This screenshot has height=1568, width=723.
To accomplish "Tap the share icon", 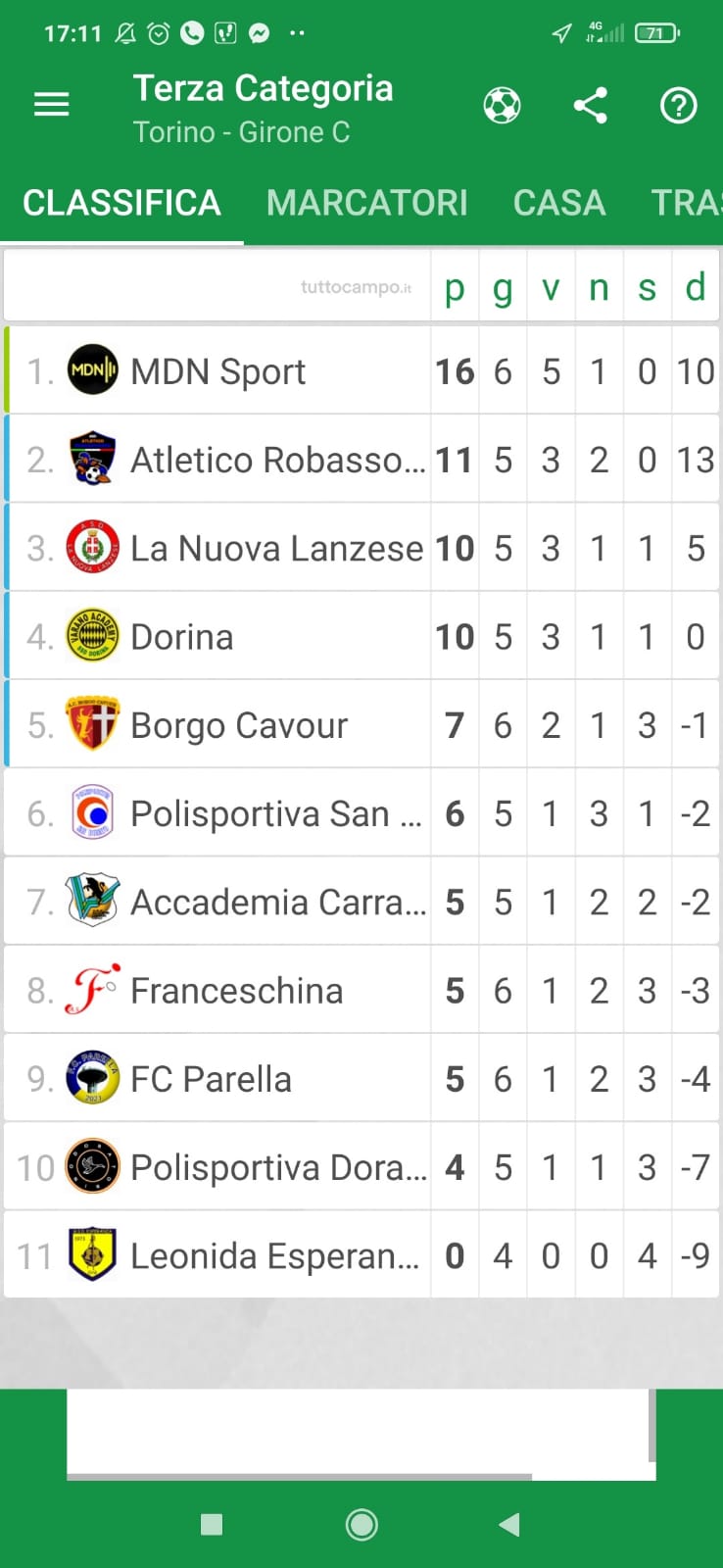I will (x=590, y=105).
